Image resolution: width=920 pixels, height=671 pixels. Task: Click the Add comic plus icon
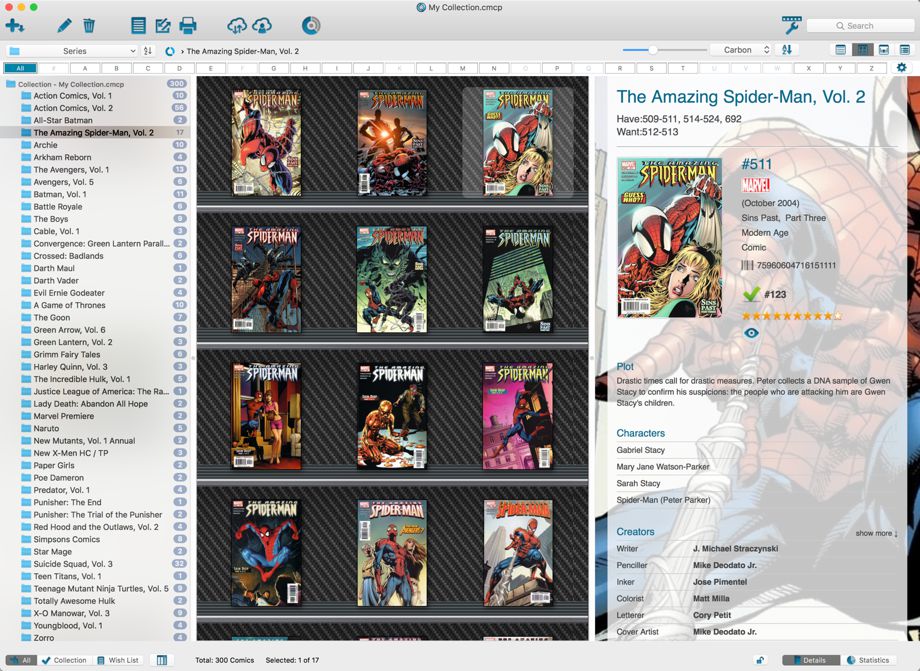pos(14,26)
